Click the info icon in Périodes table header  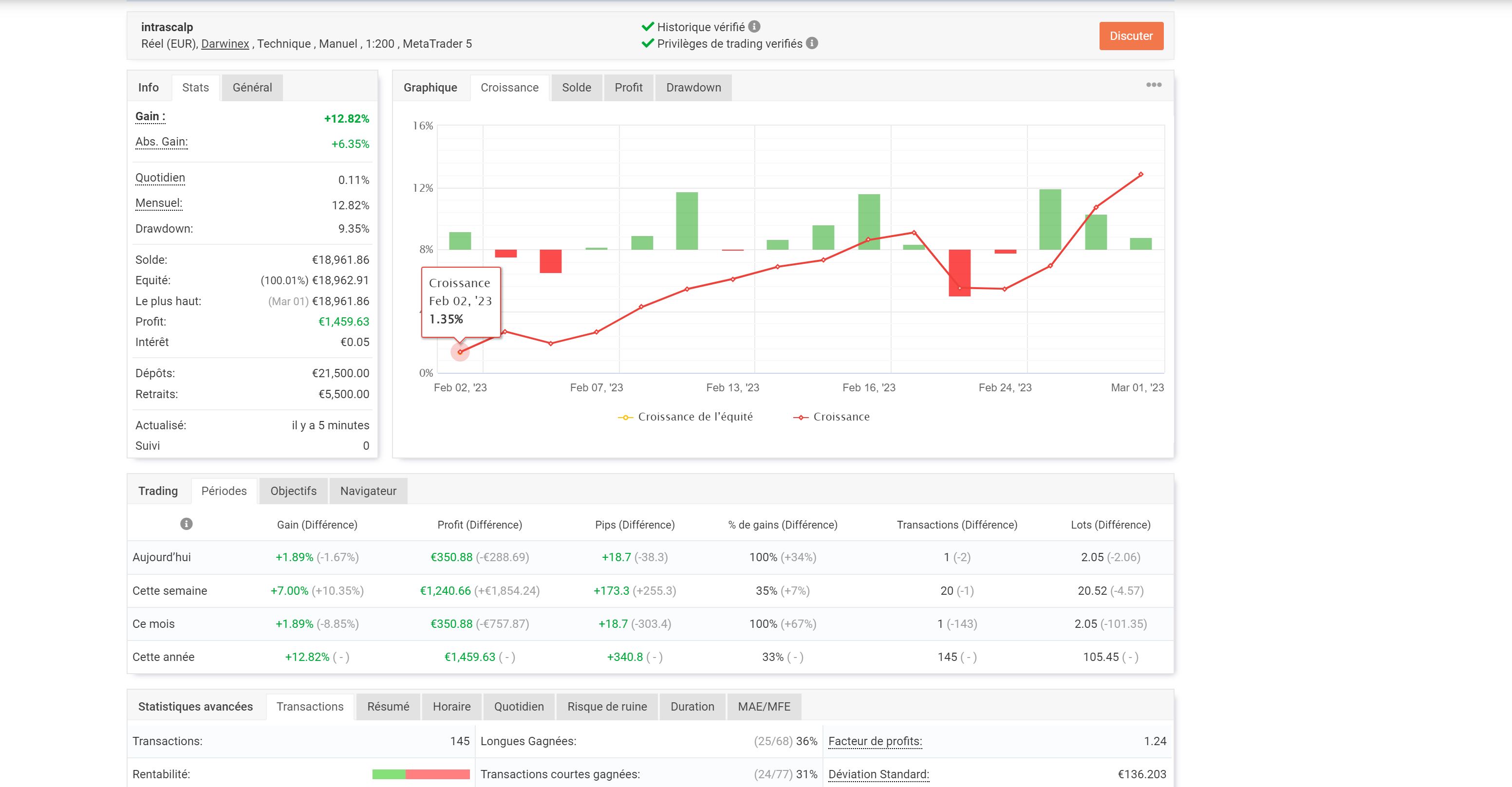pyautogui.click(x=186, y=524)
